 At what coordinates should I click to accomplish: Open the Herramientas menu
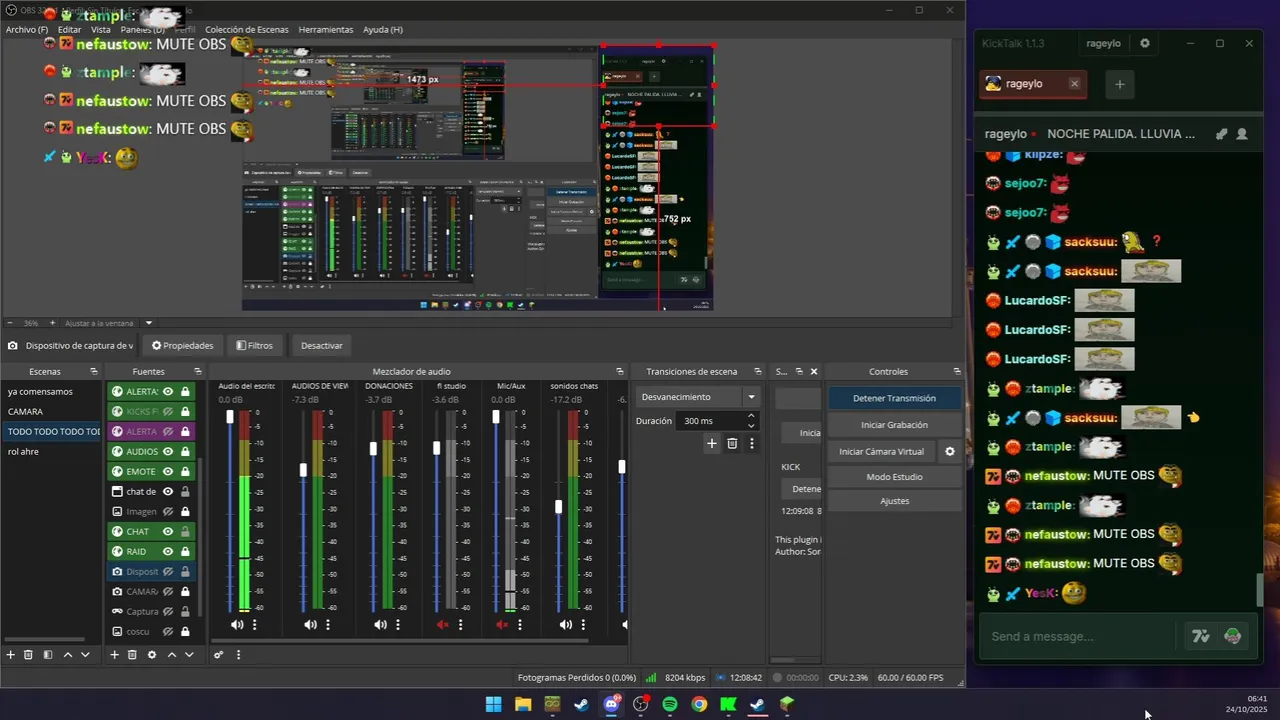coord(326,30)
